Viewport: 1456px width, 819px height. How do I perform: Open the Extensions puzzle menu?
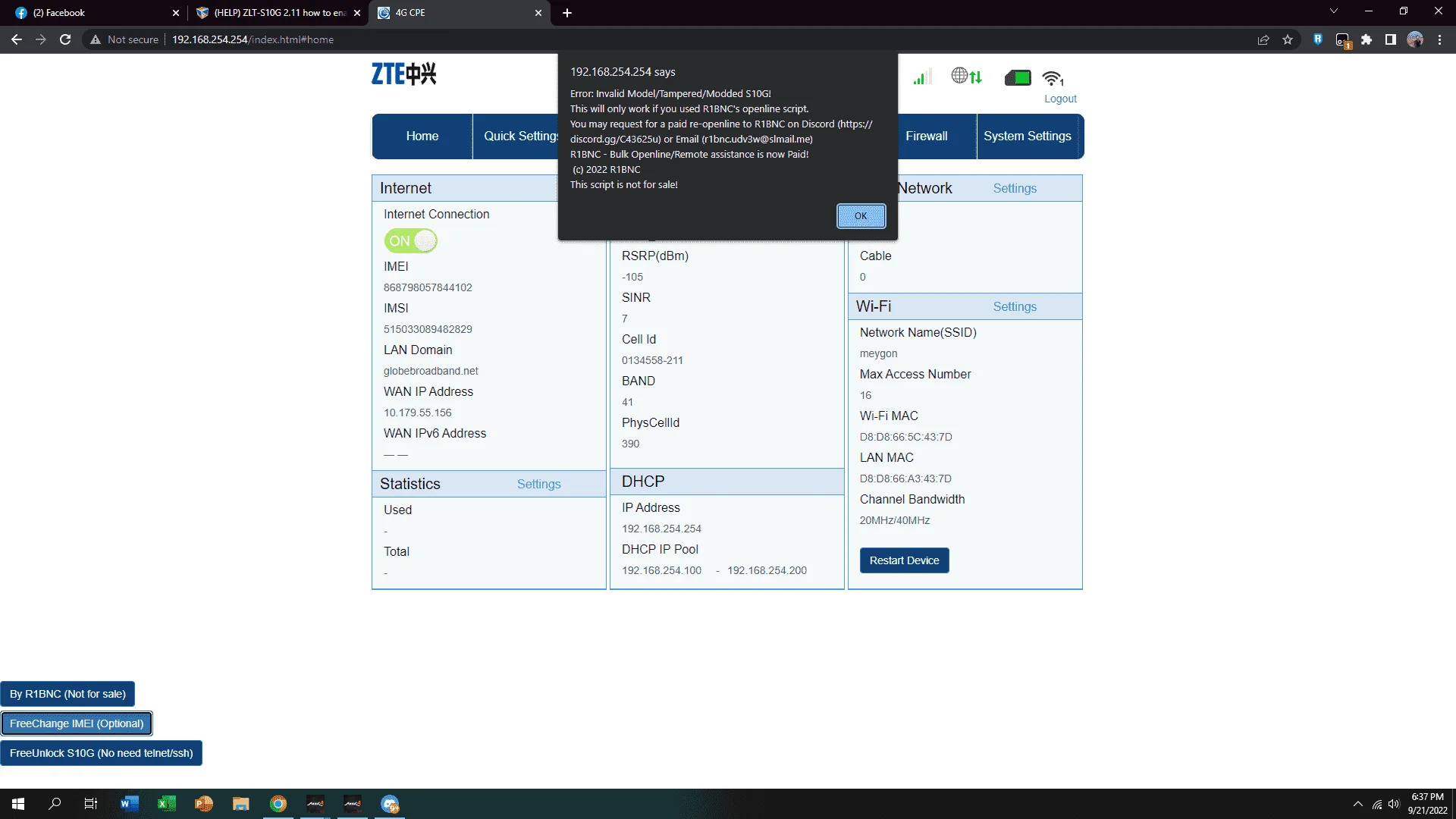[1367, 39]
